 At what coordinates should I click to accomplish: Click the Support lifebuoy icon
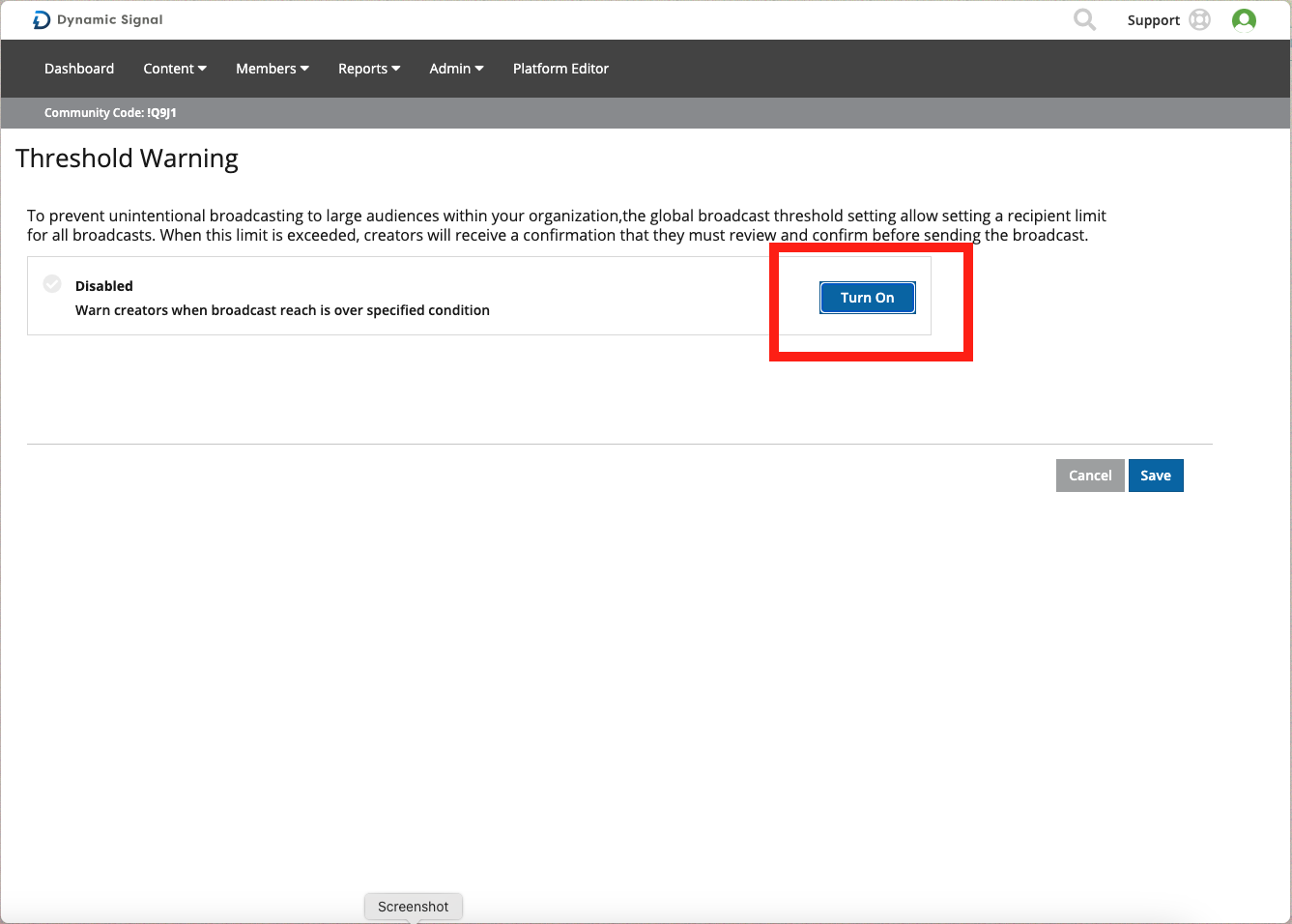[1199, 19]
